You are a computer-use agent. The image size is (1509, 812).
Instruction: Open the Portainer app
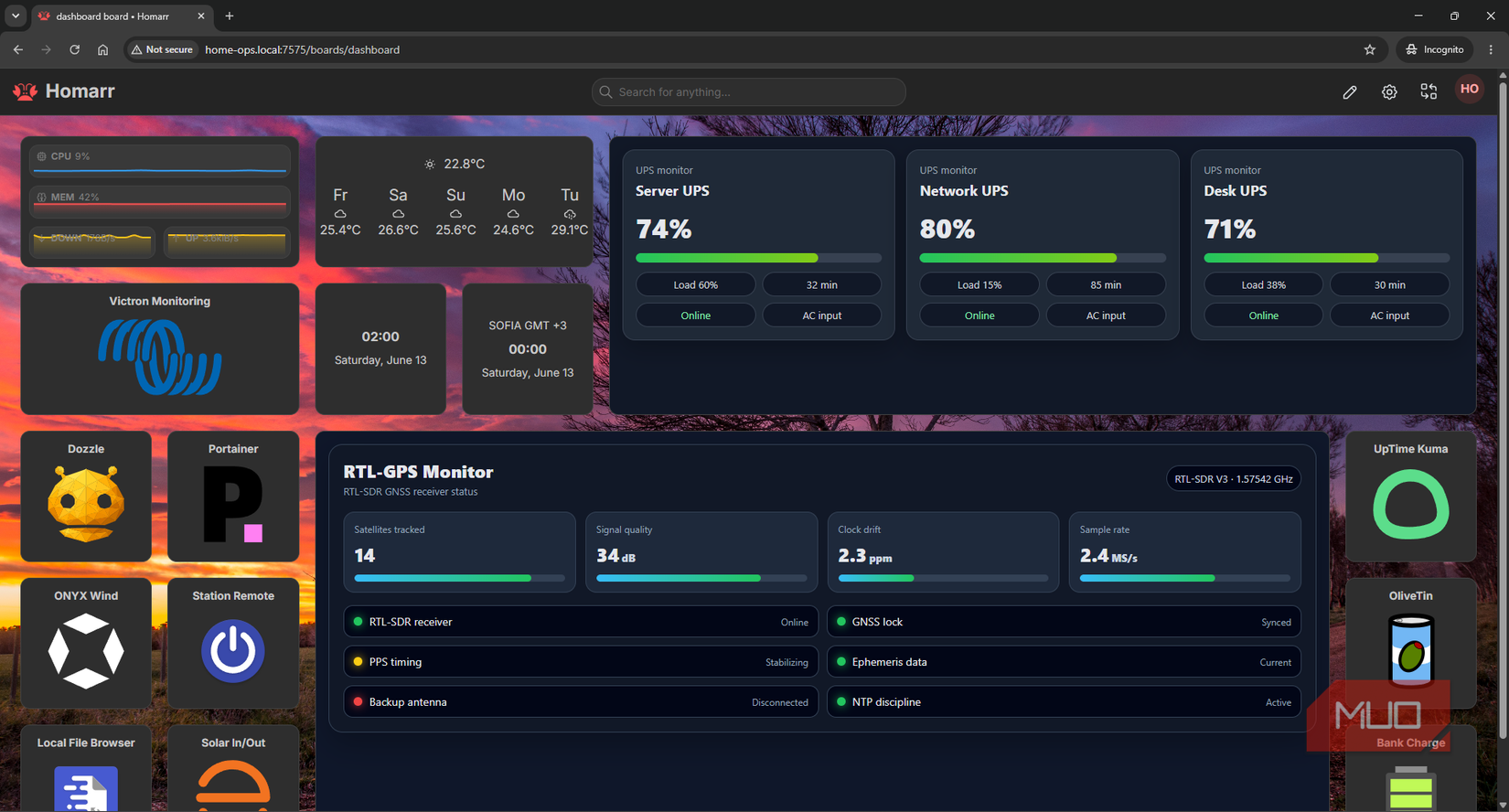233,496
